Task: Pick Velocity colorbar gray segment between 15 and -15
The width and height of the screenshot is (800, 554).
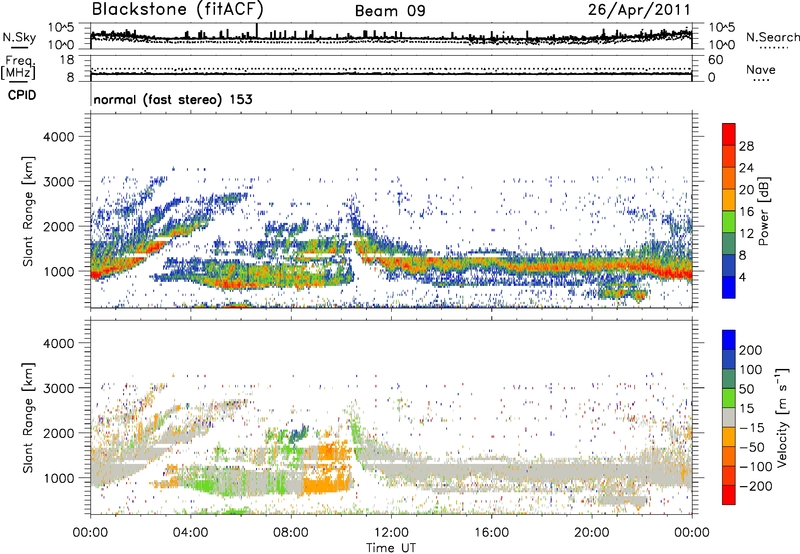Action: 729,417
